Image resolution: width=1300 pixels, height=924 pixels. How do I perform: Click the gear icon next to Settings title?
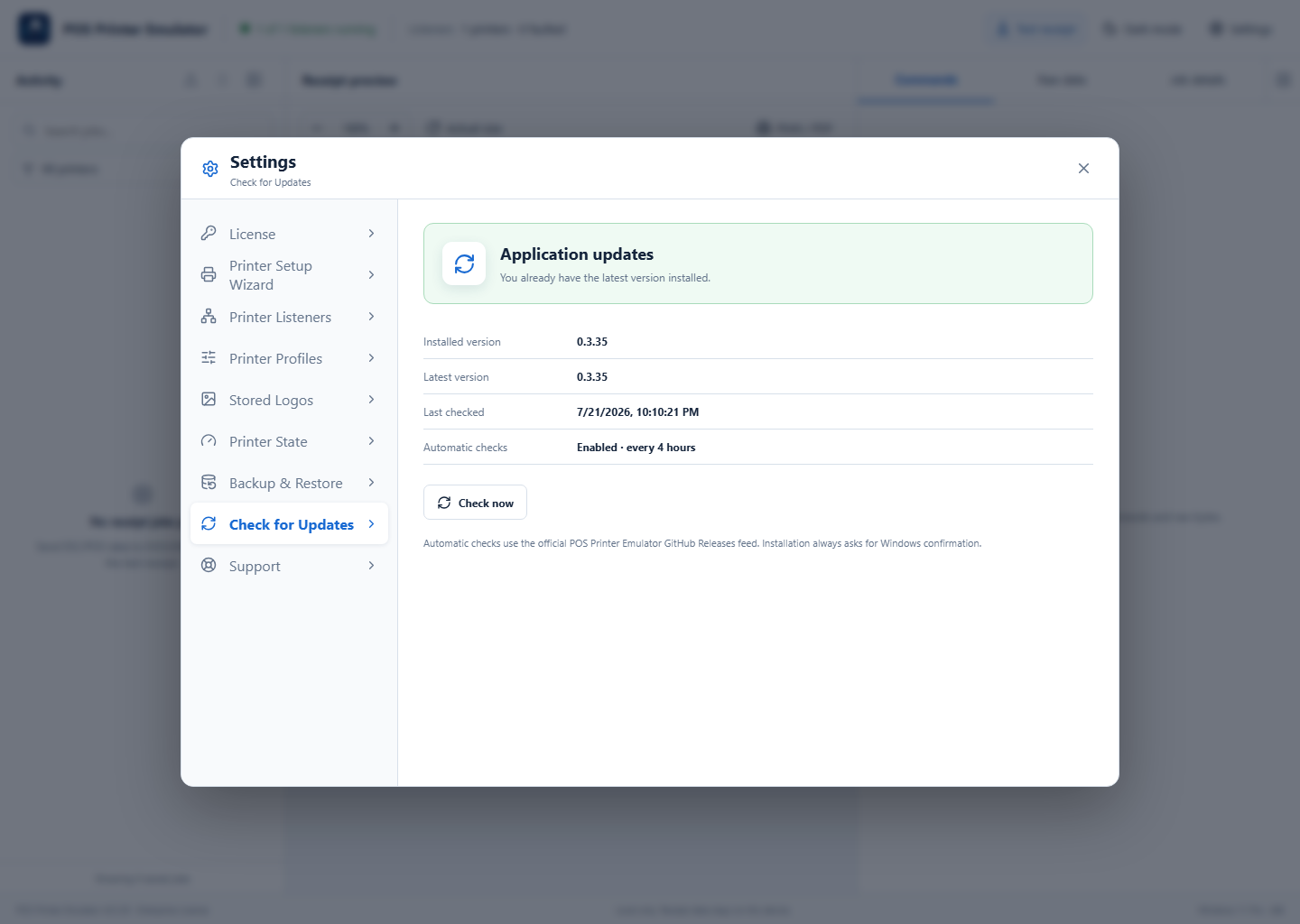(210, 169)
